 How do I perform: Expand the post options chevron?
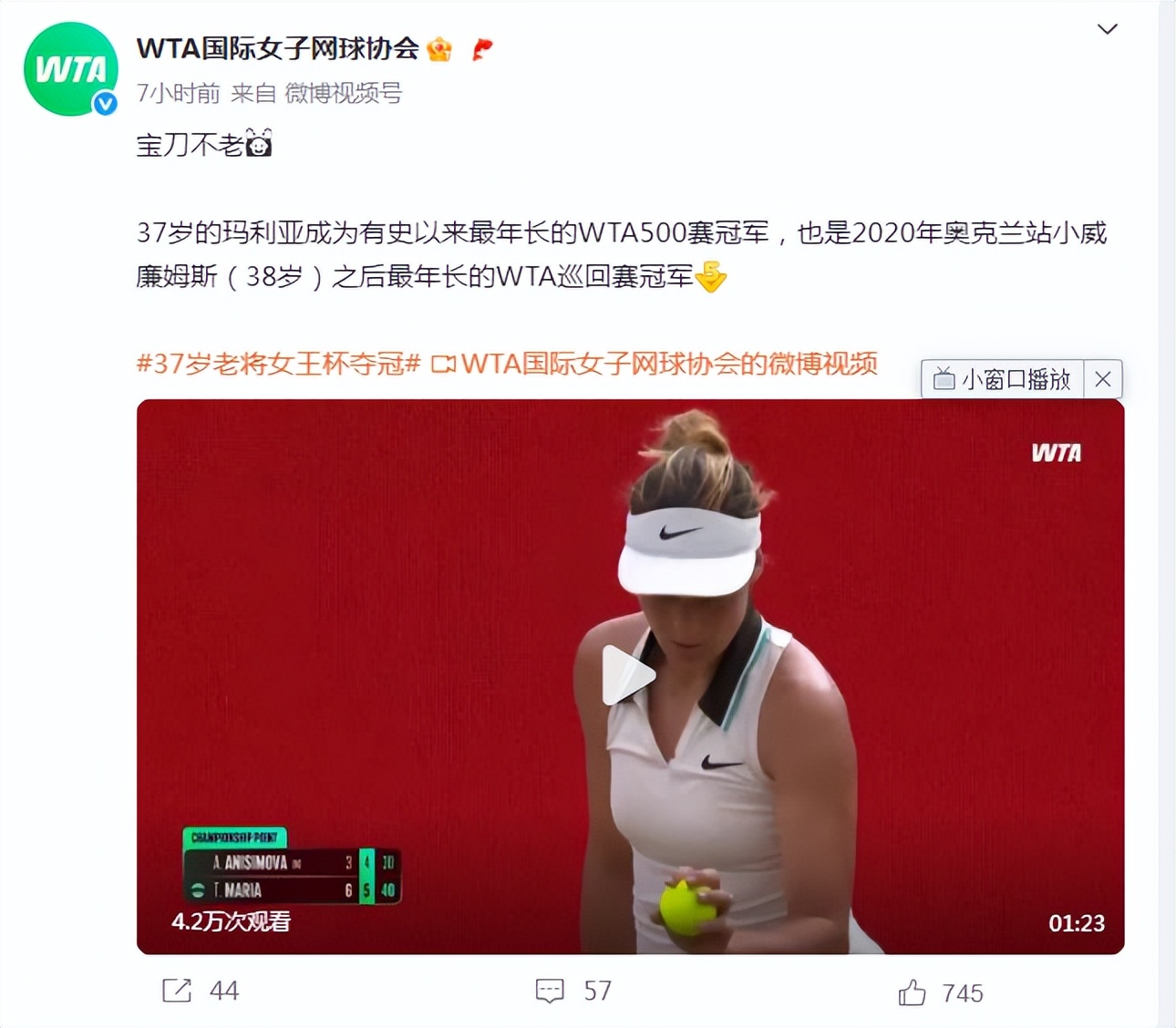1107,29
